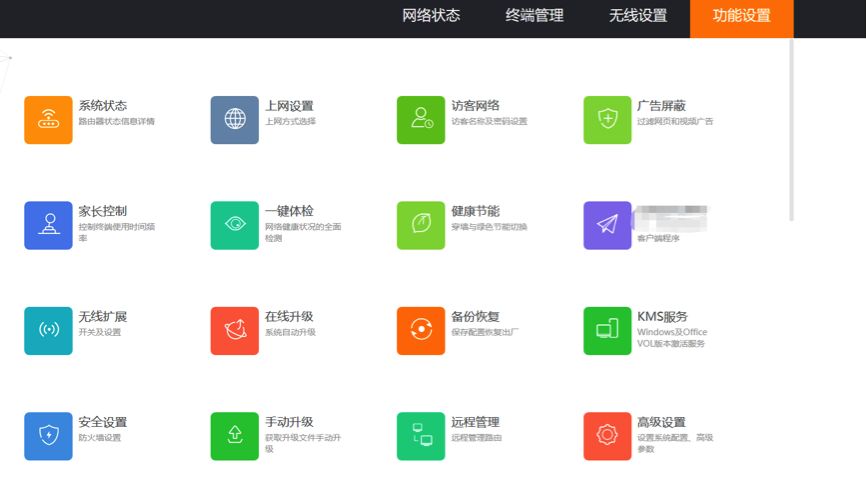
Task: Click the 上网方式选择 description
Action: pos(291,121)
